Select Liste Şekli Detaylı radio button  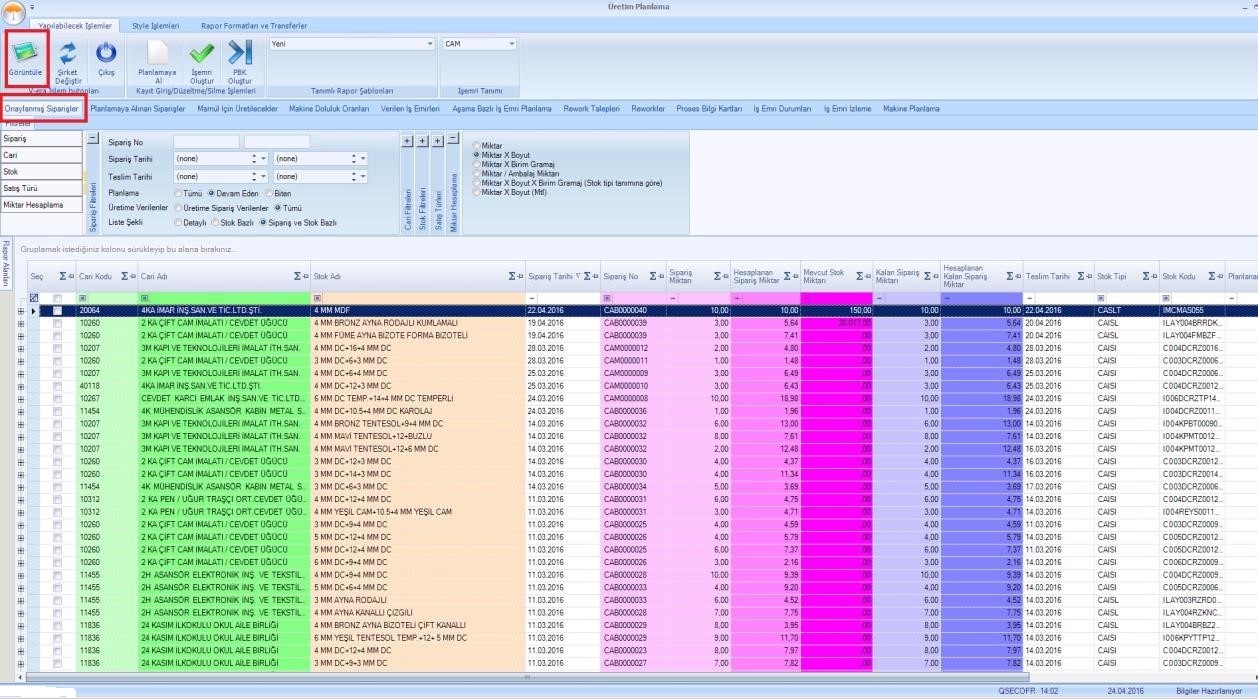coord(178,222)
